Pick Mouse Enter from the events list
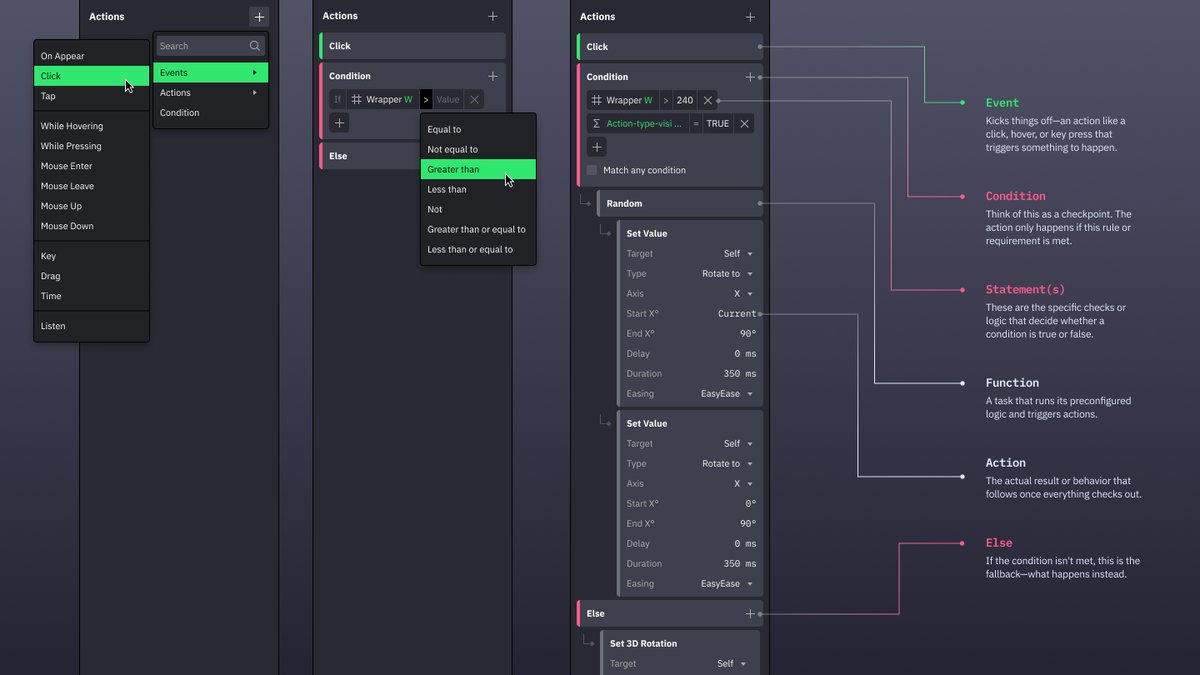The image size is (1200, 675). (92, 166)
